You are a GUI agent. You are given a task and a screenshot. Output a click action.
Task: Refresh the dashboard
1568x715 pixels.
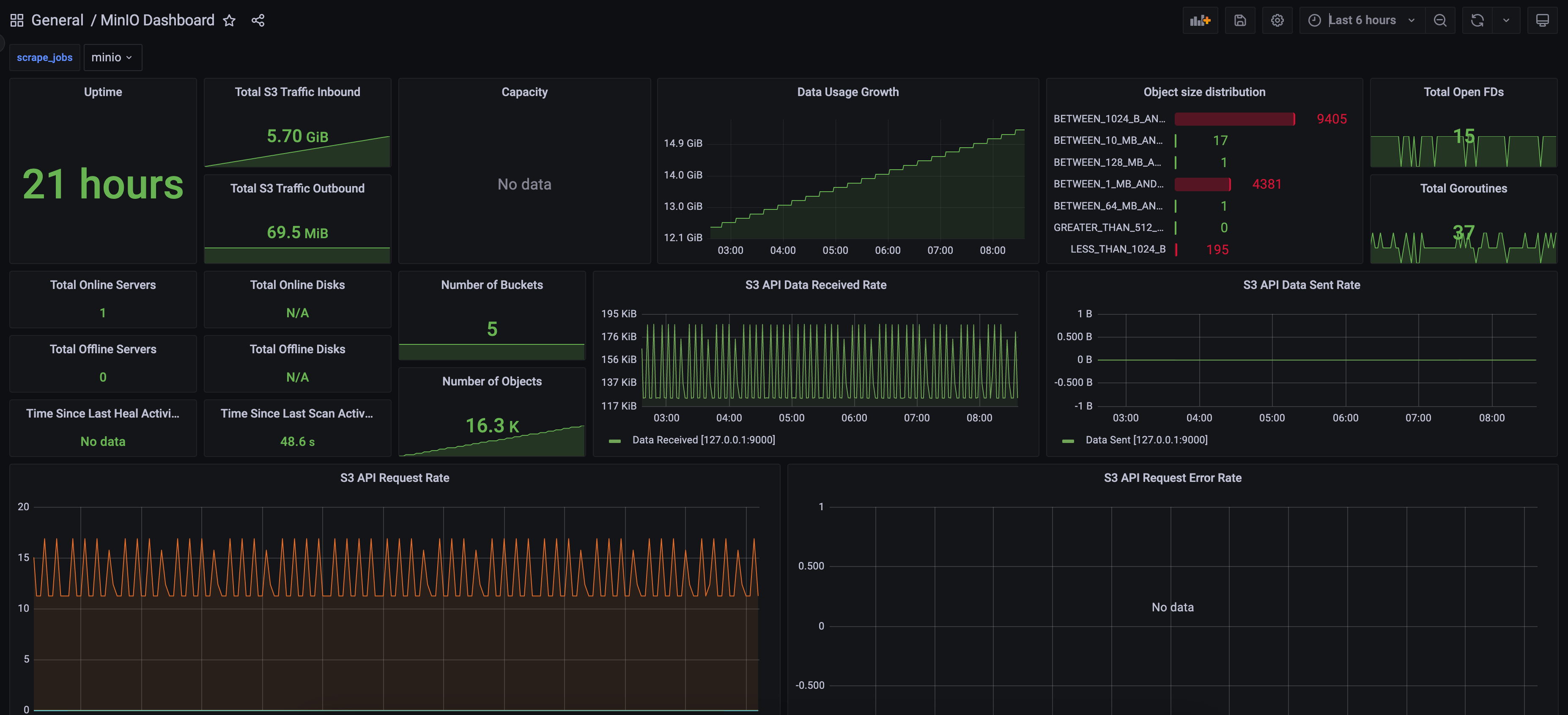coord(1477,20)
